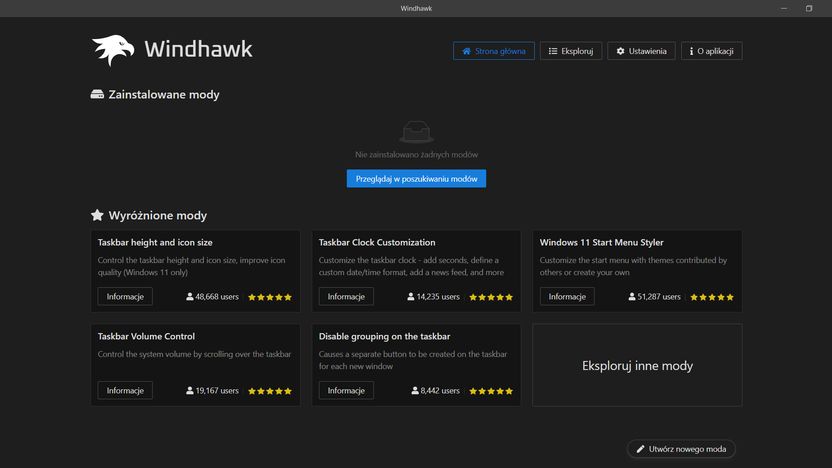Click Disable grouping on the taskbar title

(x=384, y=336)
